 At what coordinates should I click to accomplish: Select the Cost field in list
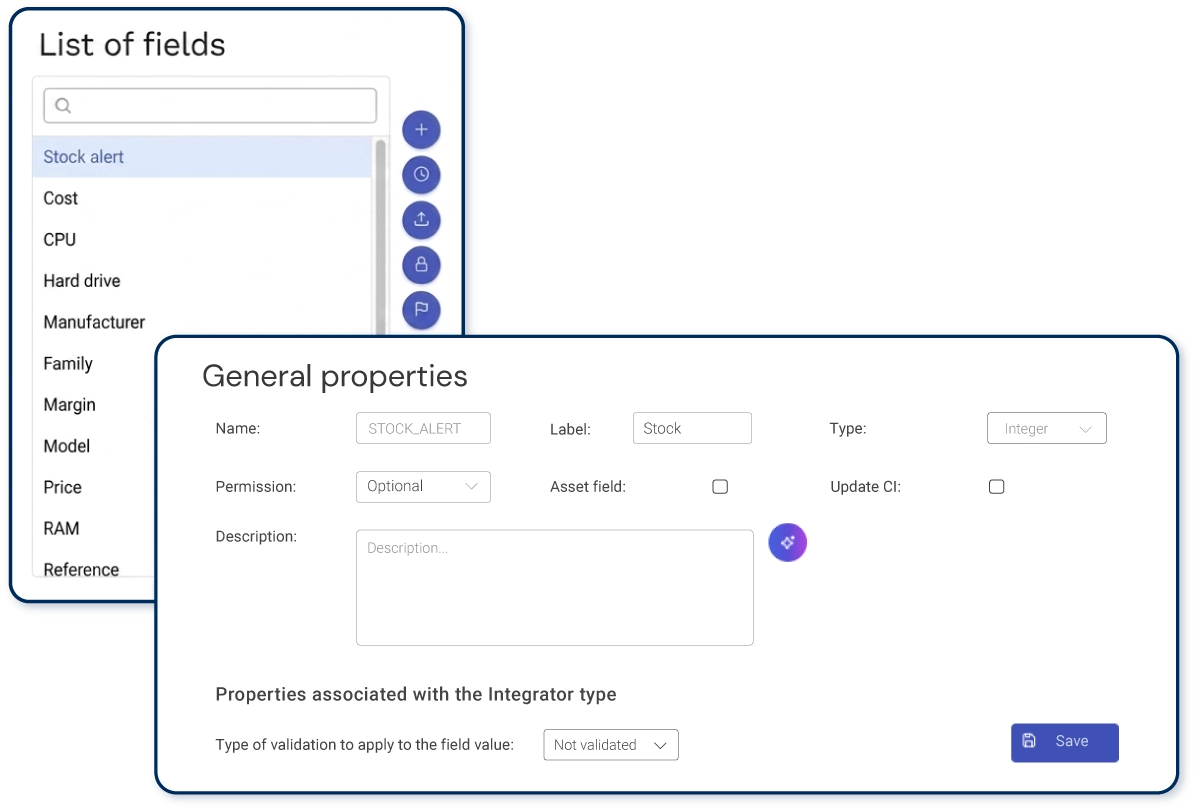coord(202,198)
